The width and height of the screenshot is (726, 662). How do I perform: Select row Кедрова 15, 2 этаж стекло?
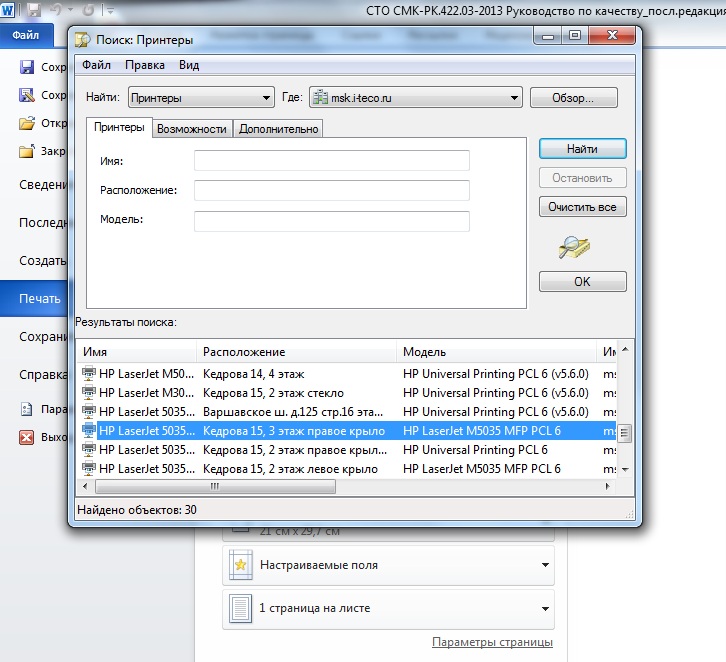pyautogui.click(x=349, y=393)
